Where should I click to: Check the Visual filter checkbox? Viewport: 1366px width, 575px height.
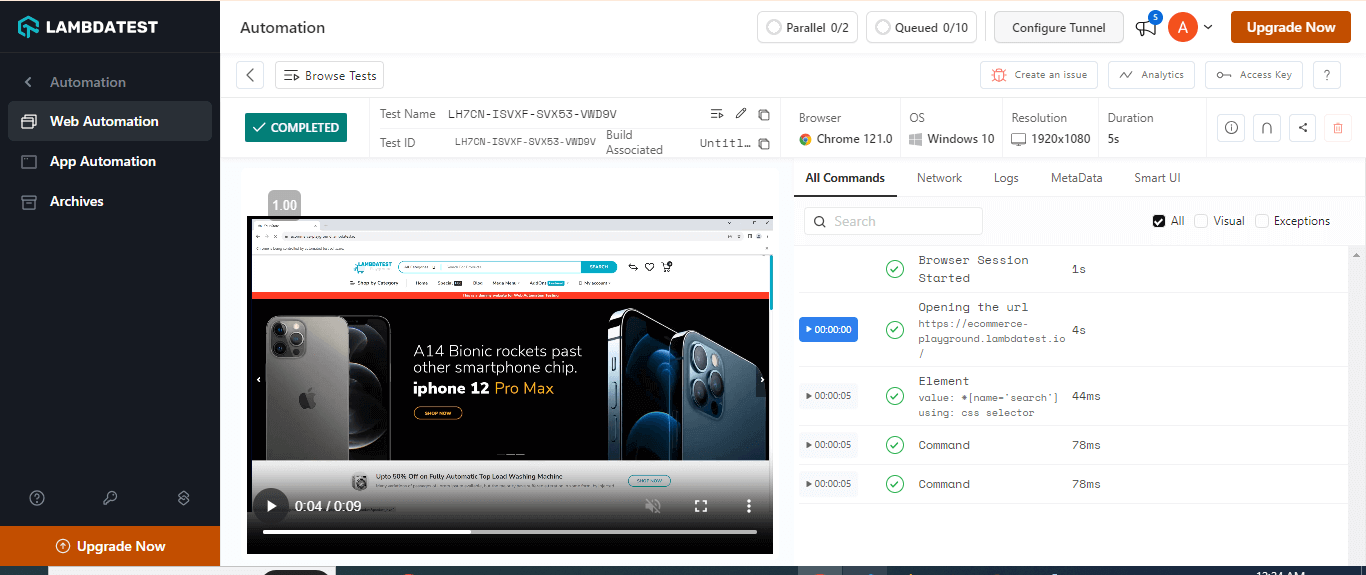[x=1201, y=221]
